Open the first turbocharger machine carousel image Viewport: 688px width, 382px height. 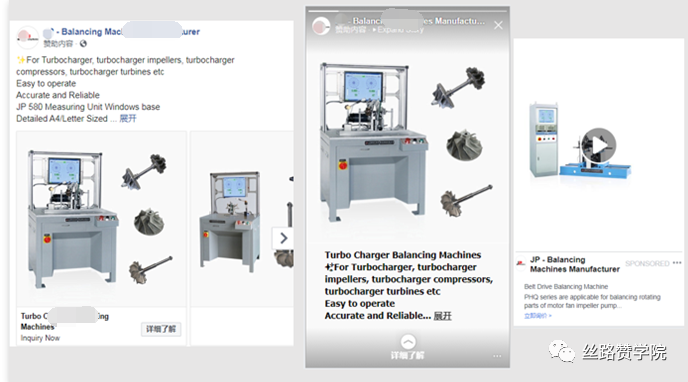click(x=101, y=219)
